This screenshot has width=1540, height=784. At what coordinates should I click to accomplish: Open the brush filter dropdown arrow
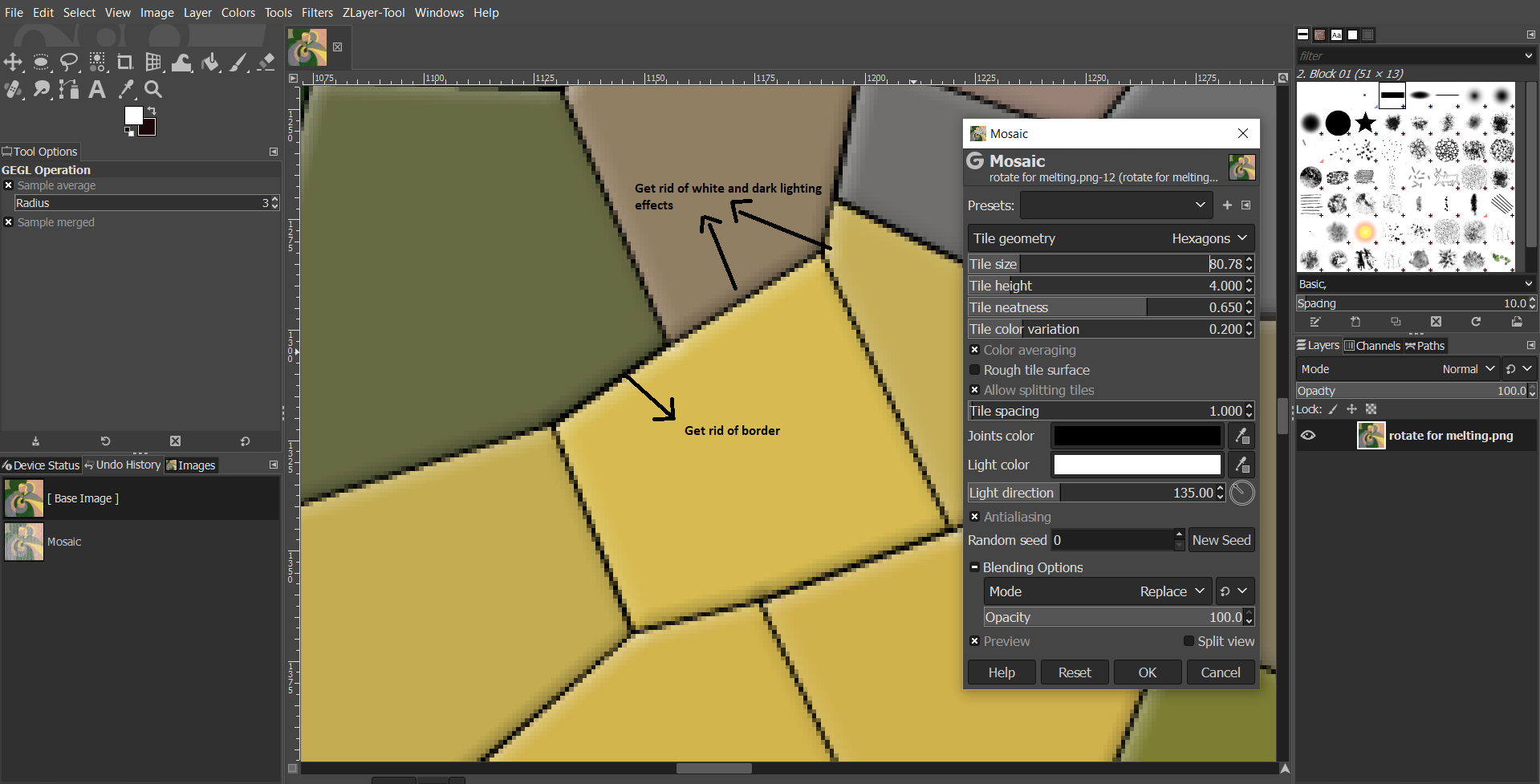pos(1528,56)
